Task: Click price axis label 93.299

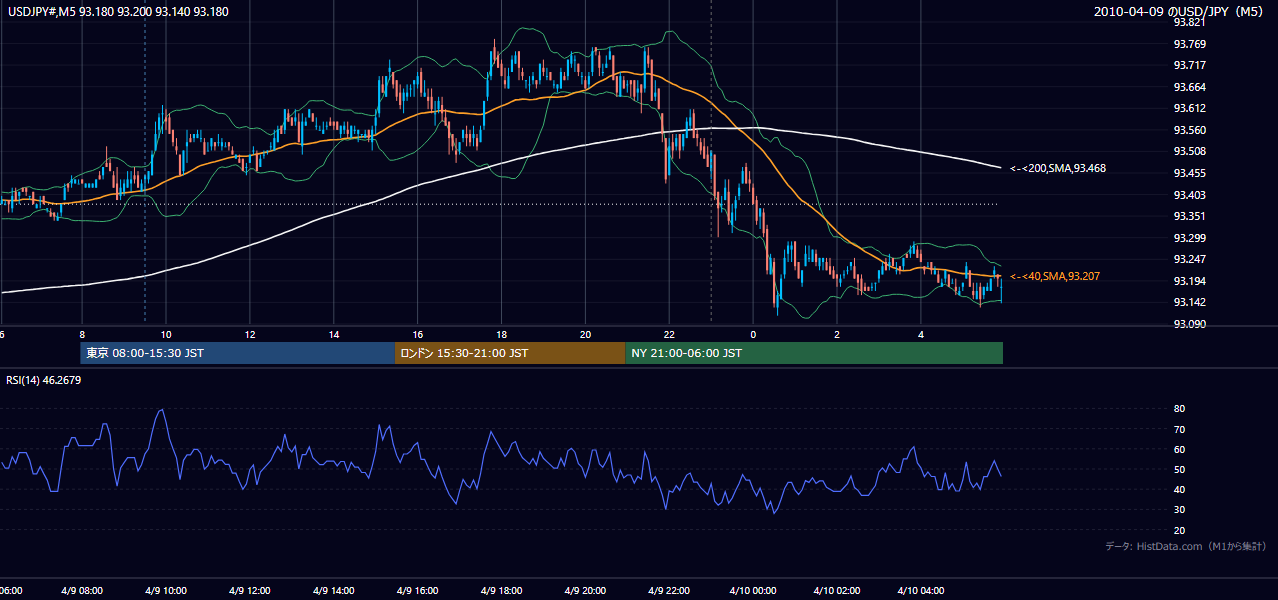Action: coord(1190,238)
